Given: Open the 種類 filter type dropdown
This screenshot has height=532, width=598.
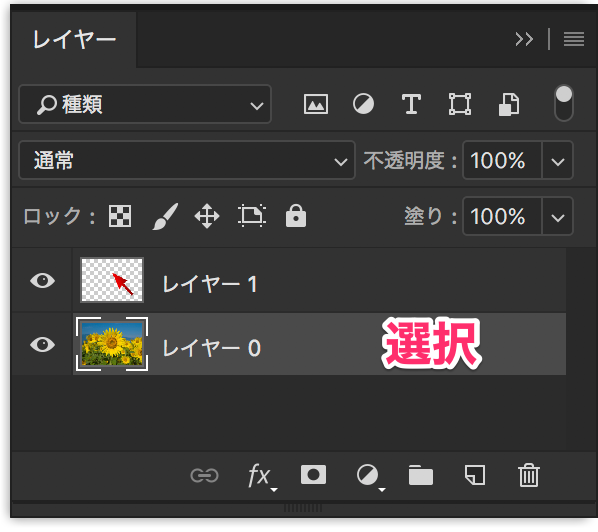Looking at the screenshot, I should click(145, 104).
